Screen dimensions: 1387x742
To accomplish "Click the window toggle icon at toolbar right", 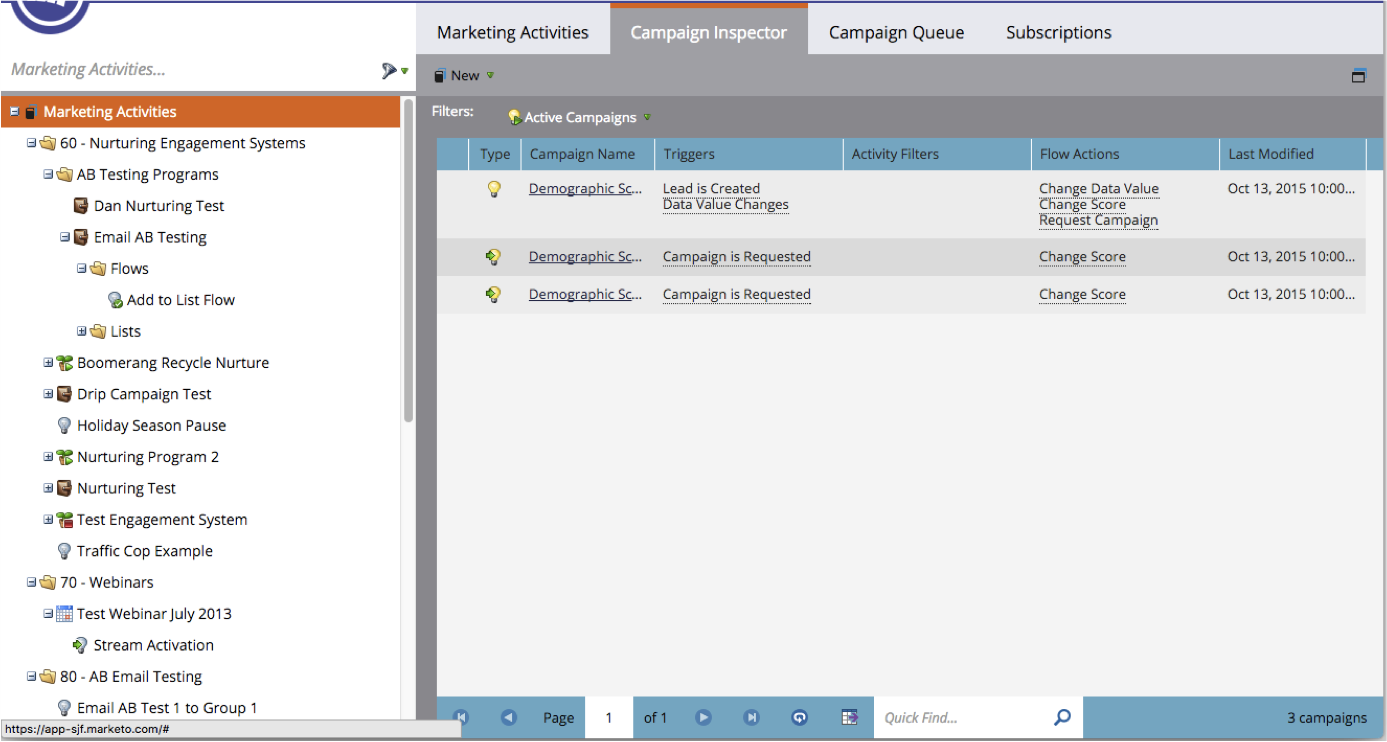I will click(x=1358, y=76).
